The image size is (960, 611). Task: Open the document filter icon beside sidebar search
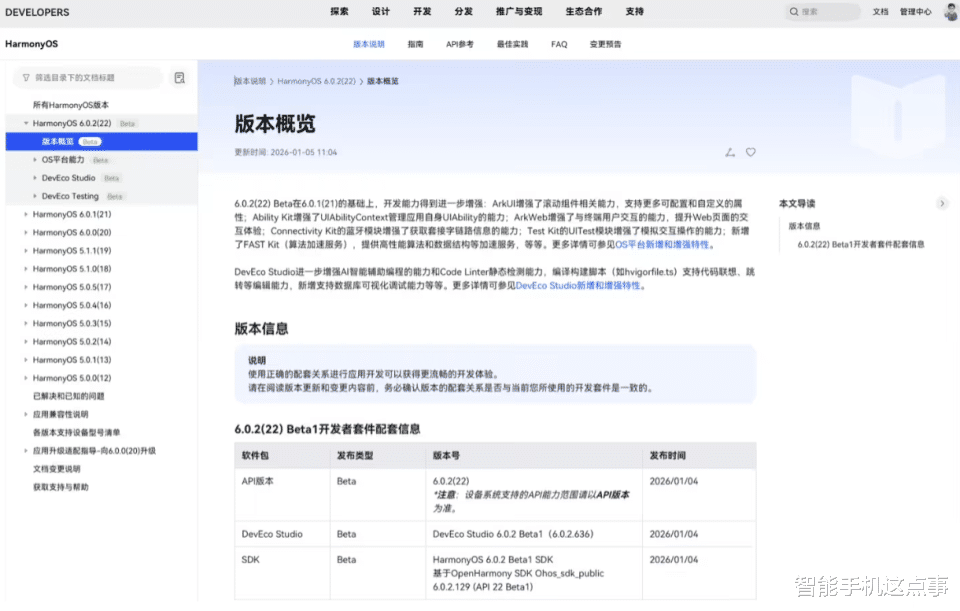(180, 78)
